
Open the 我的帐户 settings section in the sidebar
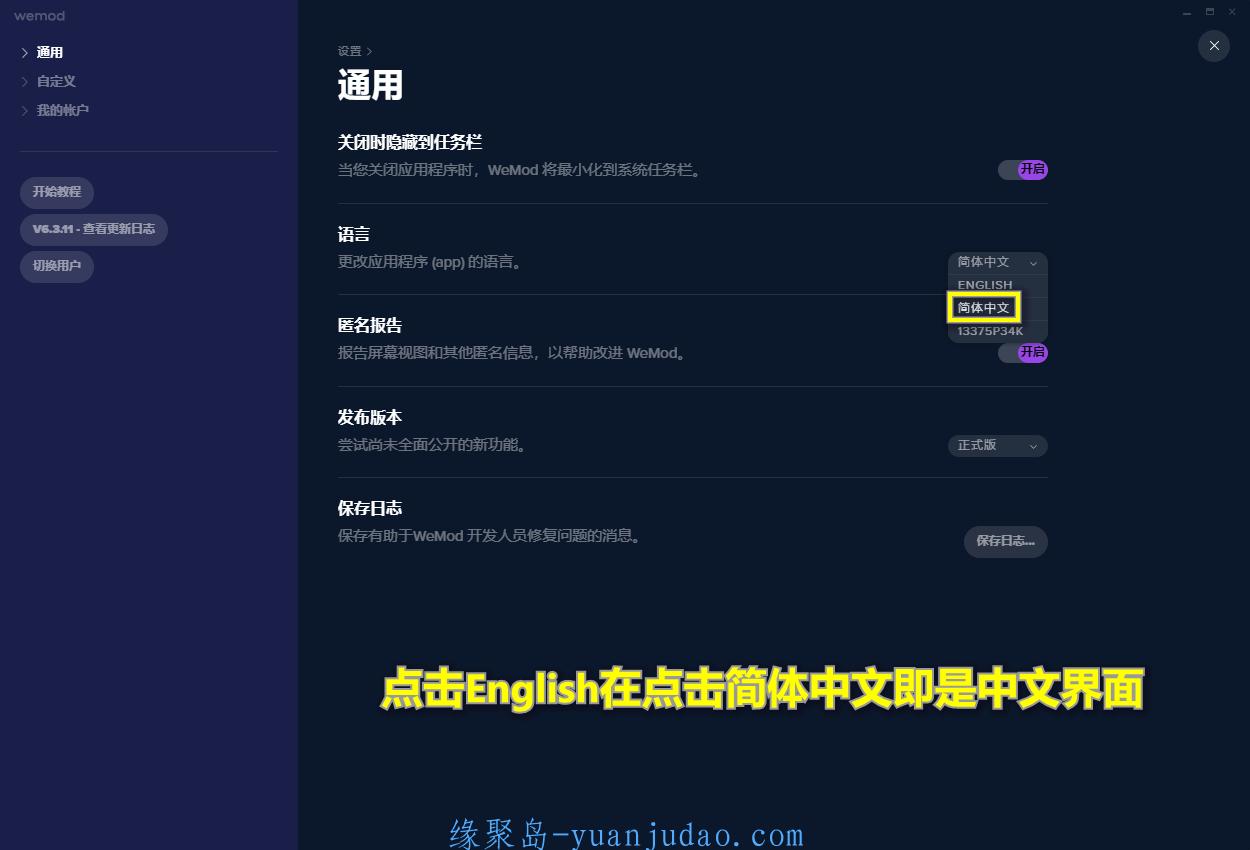[62, 110]
